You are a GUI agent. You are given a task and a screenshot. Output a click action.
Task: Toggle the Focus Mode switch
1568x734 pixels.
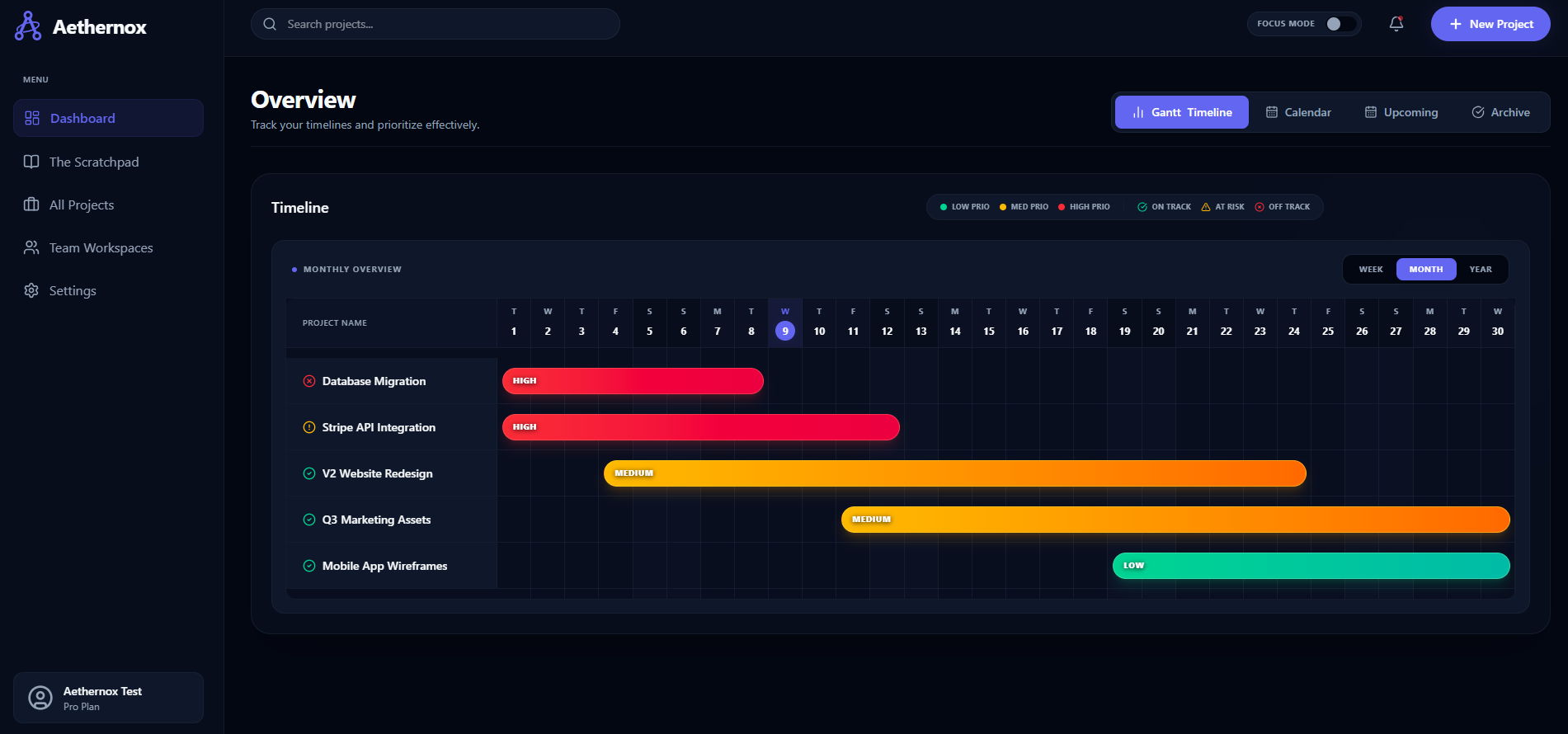pyautogui.click(x=1340, y=24)
